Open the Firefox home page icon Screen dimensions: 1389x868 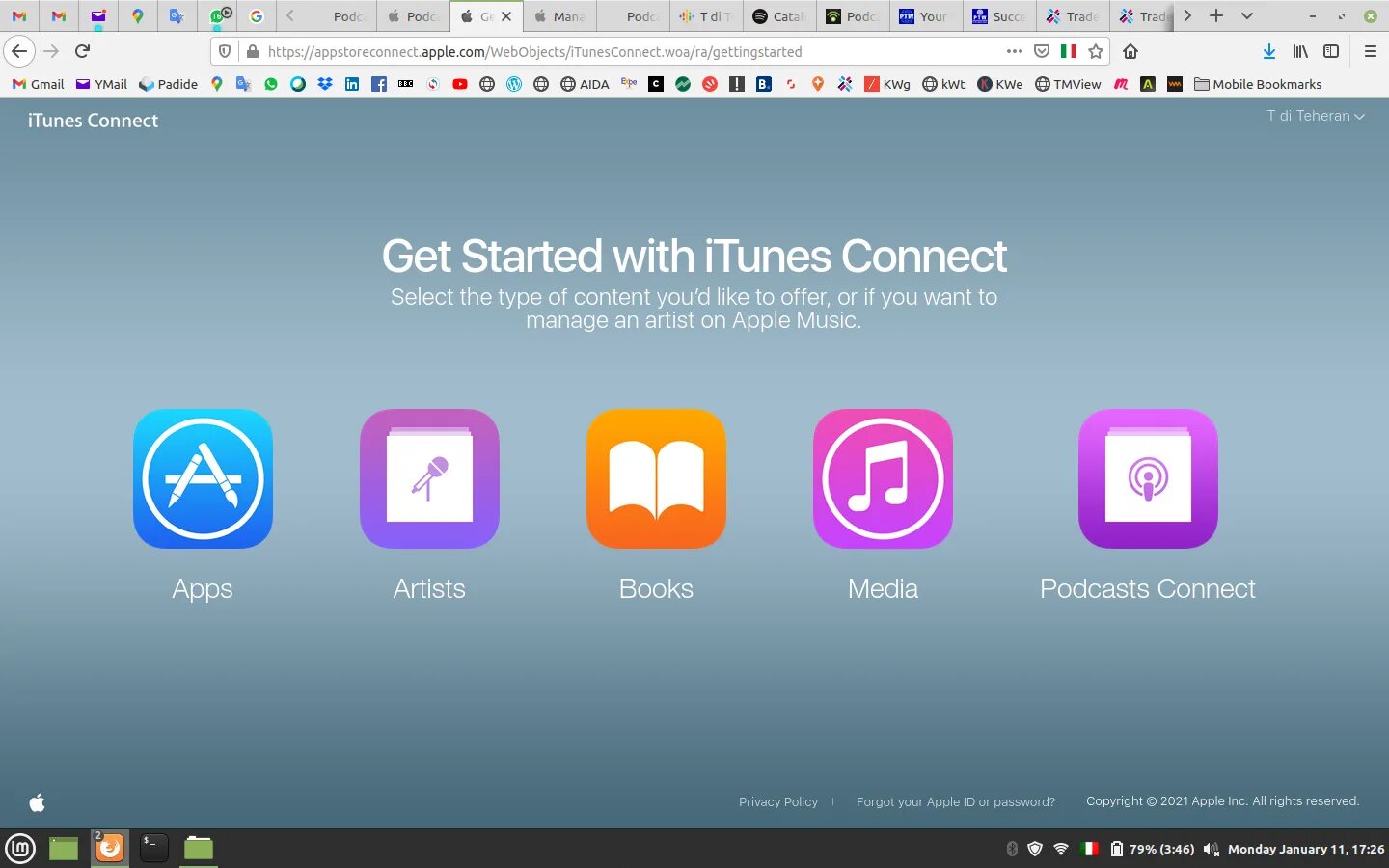point(1130,51)
